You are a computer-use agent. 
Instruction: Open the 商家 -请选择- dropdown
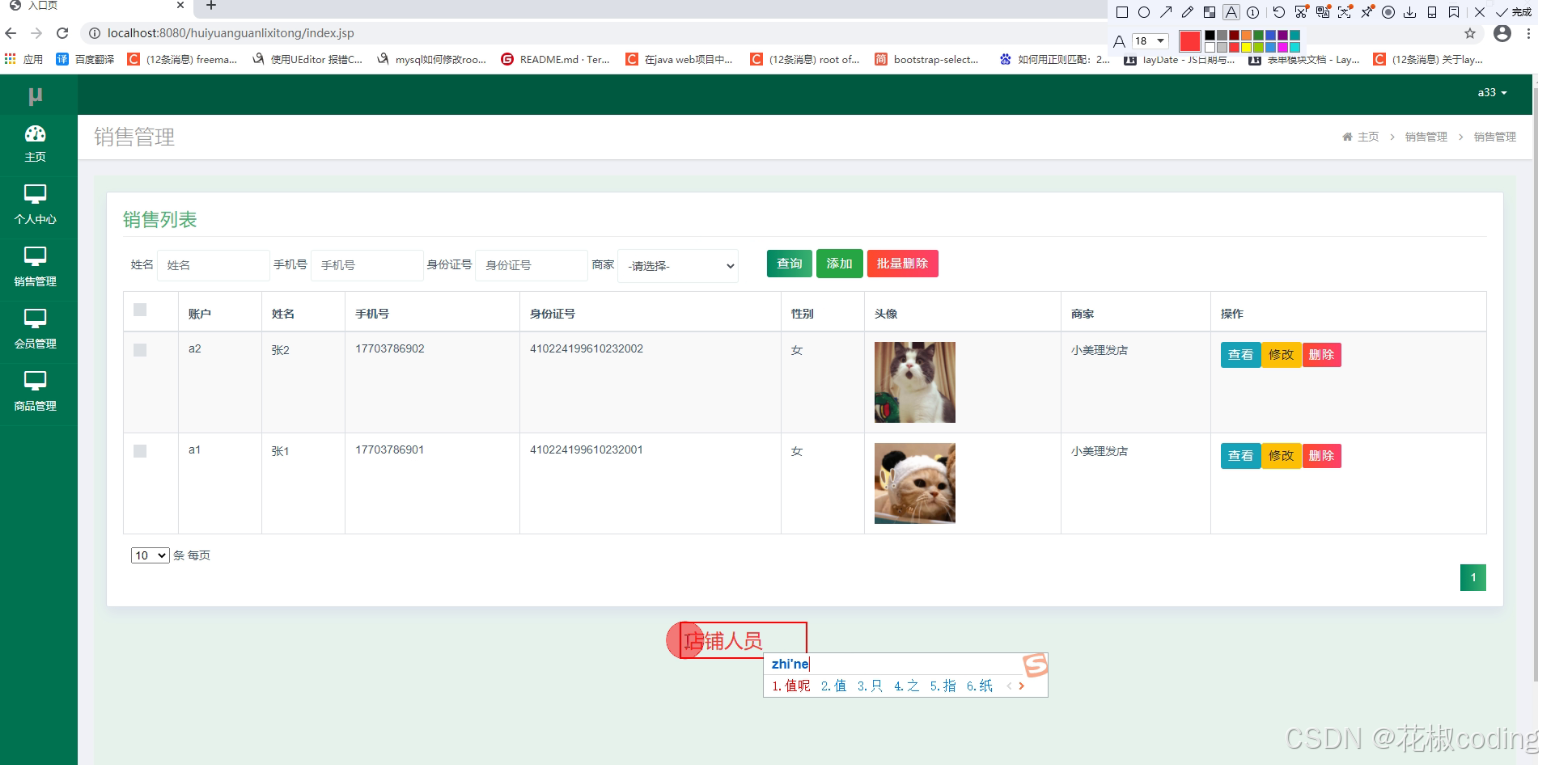pos(678,265)
